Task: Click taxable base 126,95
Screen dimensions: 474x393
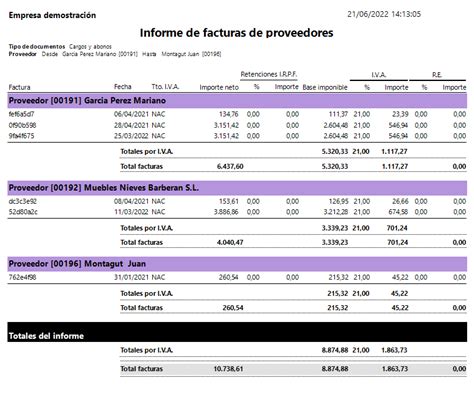Action: [338, 201]
